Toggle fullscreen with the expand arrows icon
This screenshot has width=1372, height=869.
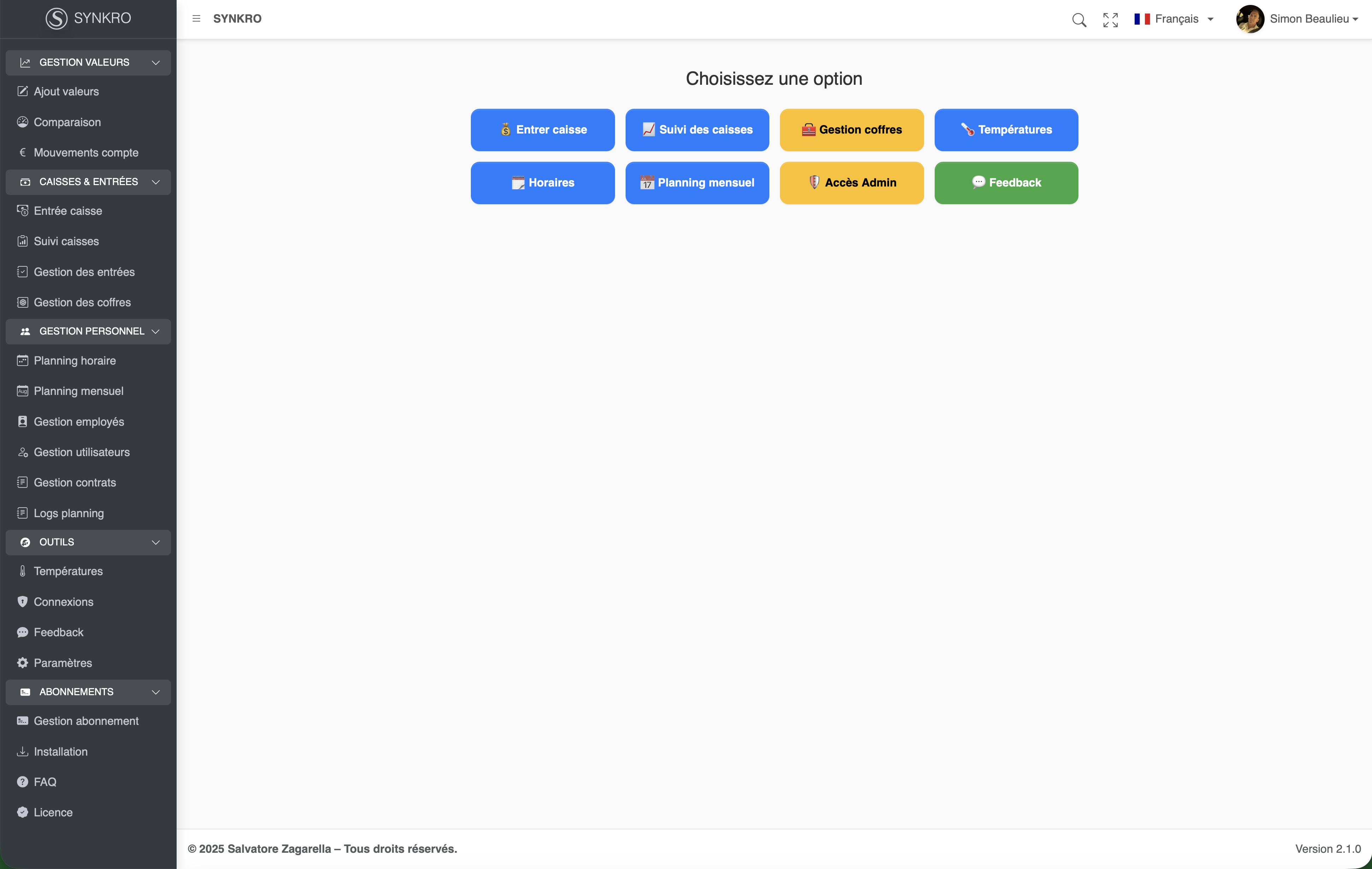(x=1110, y=19)
